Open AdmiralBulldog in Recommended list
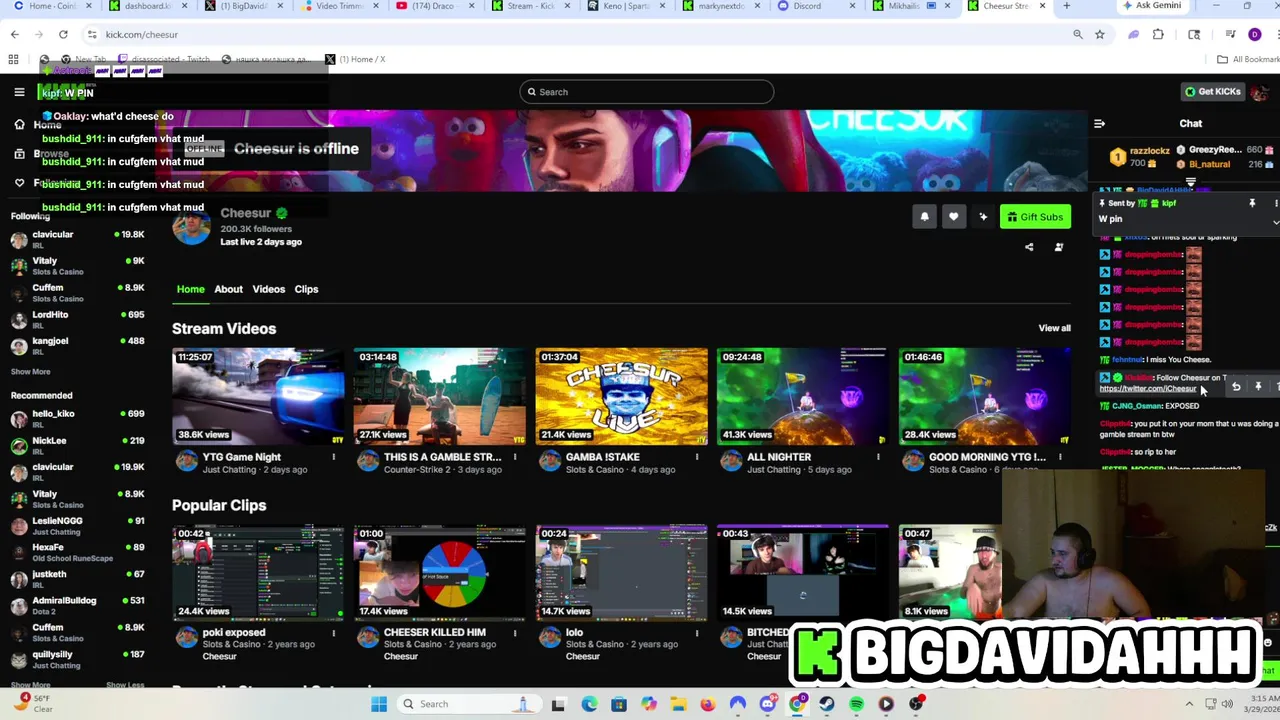The width and height of the screenshot is (1280, 720). pyautogui.click(x=77, y=605)
